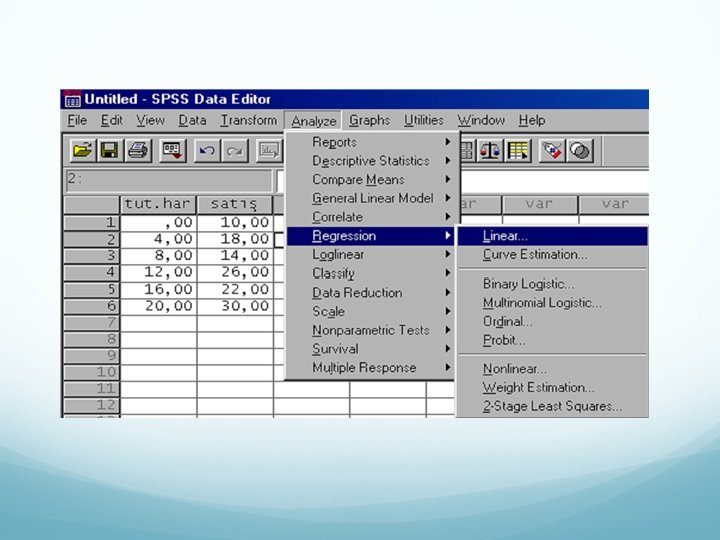Click the Use Sets circles icon
Viewport: 720px width, 540px height.
tap(580, 151)
